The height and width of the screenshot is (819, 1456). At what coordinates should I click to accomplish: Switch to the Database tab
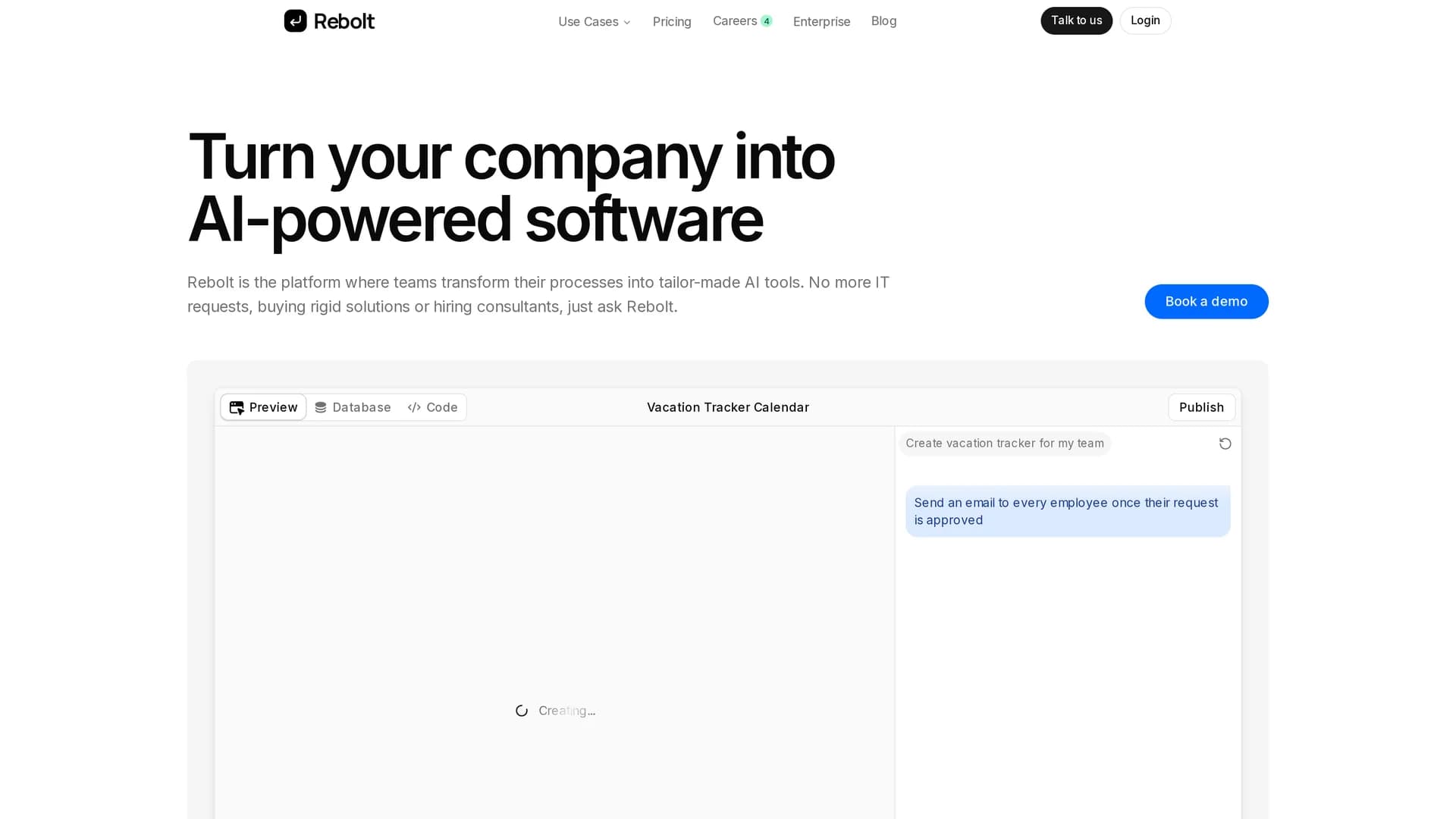pyautogui.click(x=353, y=407)
